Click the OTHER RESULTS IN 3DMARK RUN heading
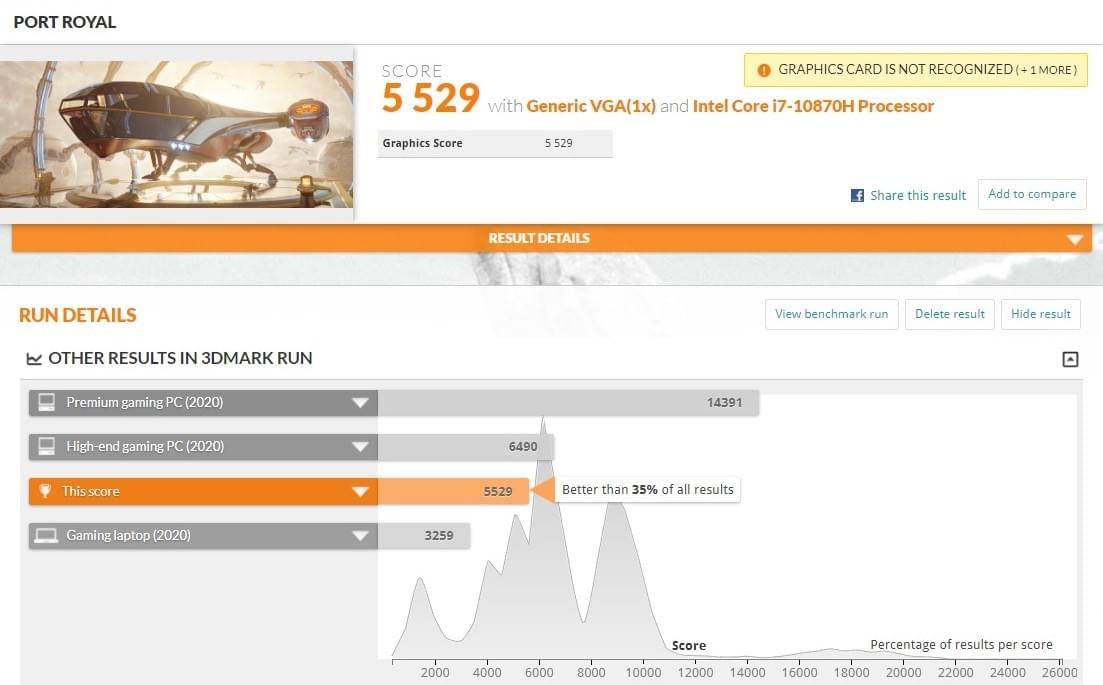Viewport: 1103px width, 685px height. tap(180, 358)
